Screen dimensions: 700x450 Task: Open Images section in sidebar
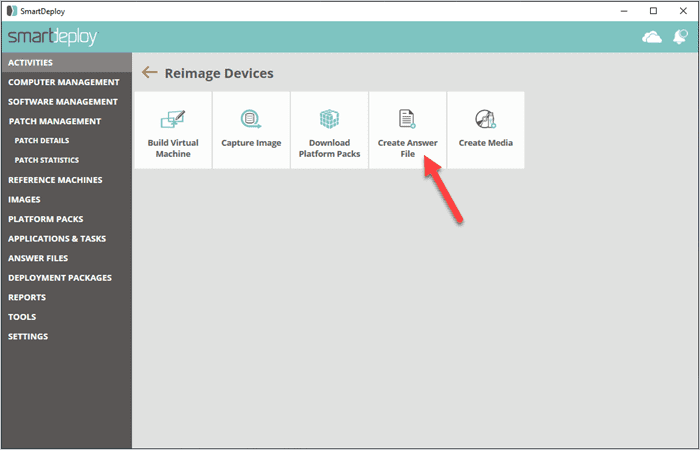click(x=67, y=200)
